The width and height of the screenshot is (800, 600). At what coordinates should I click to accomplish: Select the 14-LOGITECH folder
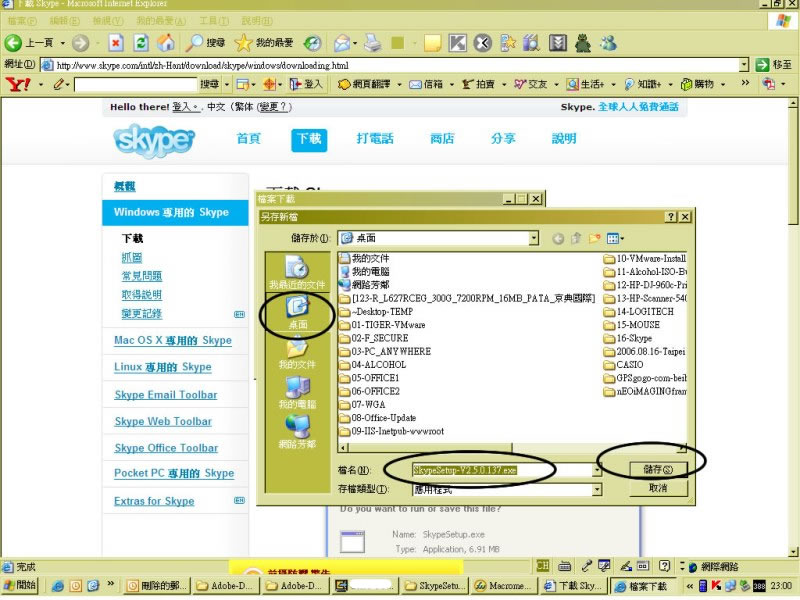[639, 312]
